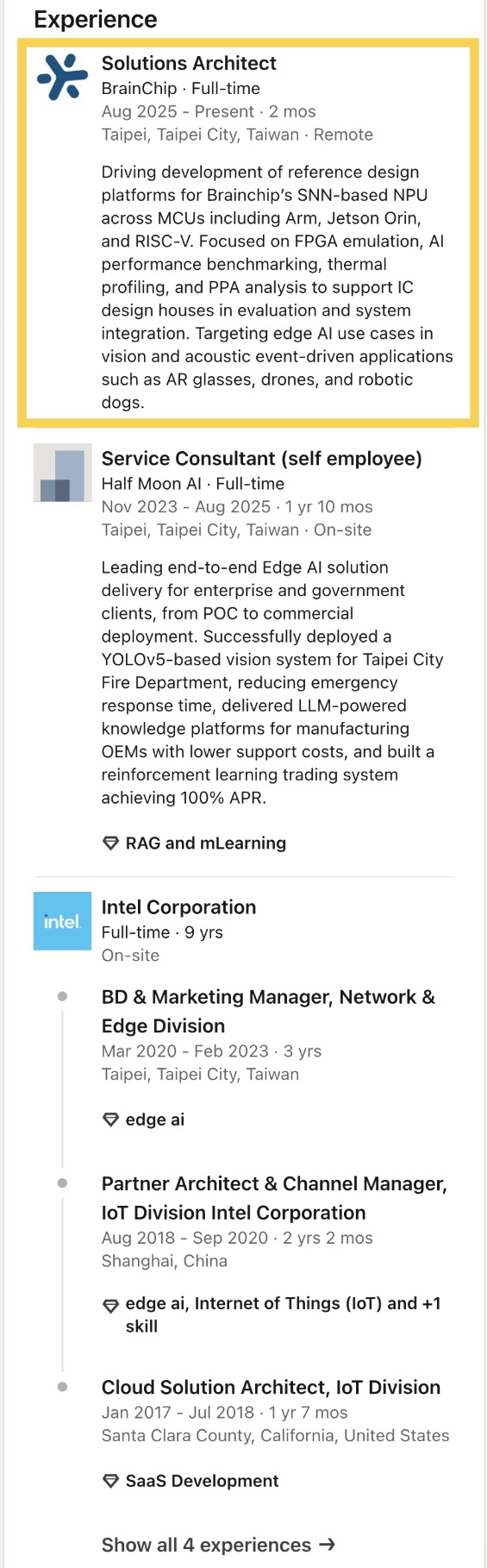Click the arrow after Show all 4 experiences
Image resolution: width=487 pixels, height=1568 pixels.
coord(327,1545)
